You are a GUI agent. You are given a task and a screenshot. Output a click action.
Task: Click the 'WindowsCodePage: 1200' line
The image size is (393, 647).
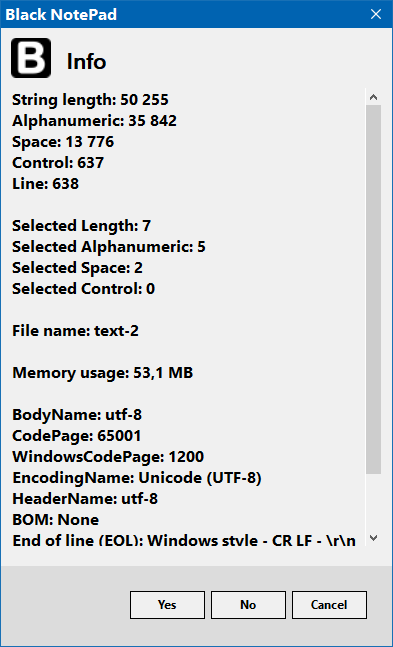(108, 457)
